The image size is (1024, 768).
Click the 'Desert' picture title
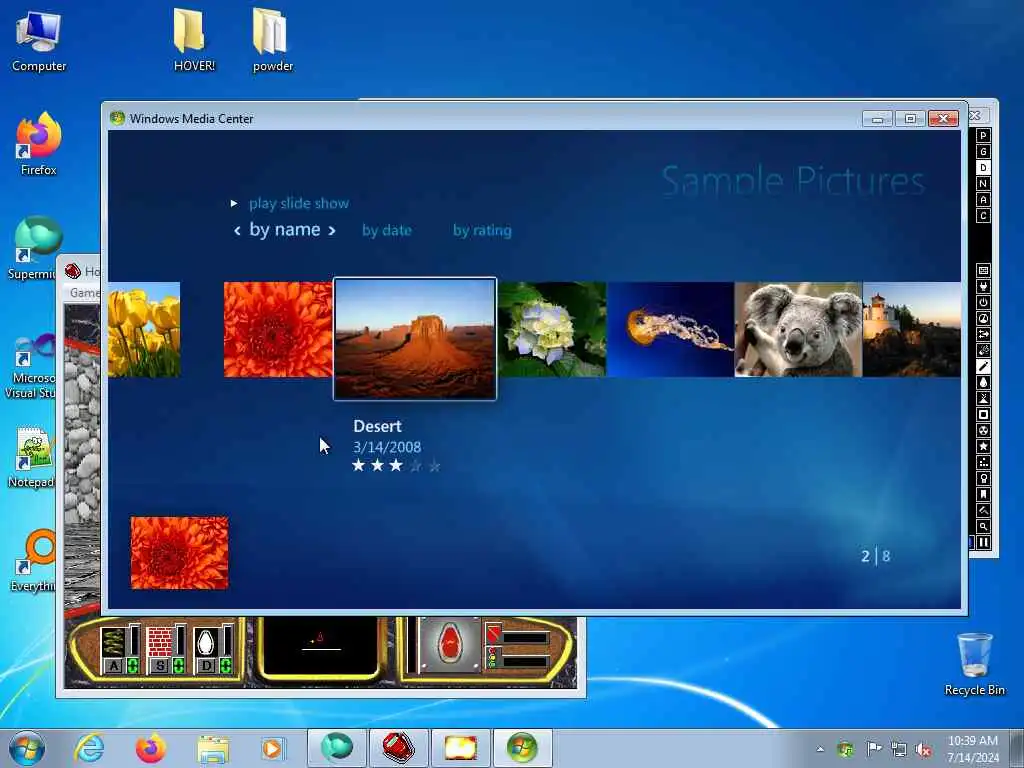pos(377,426)
